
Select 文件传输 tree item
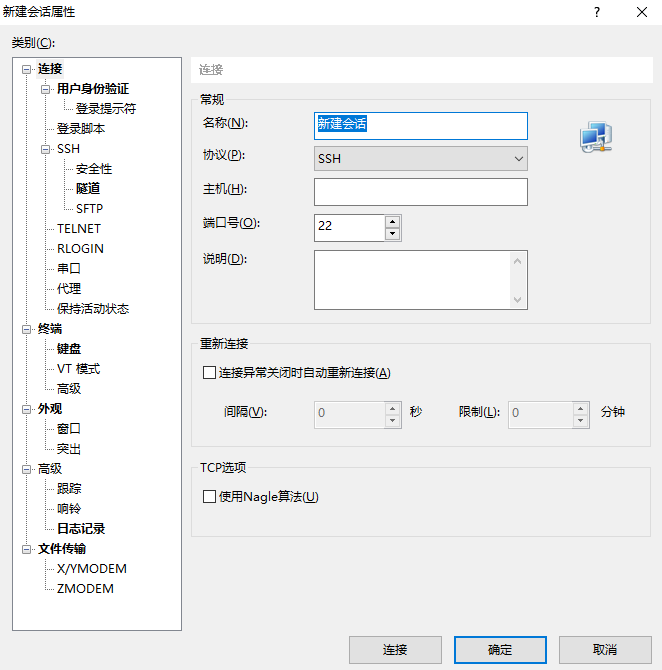pyautogui.click(x=62, y=549)
